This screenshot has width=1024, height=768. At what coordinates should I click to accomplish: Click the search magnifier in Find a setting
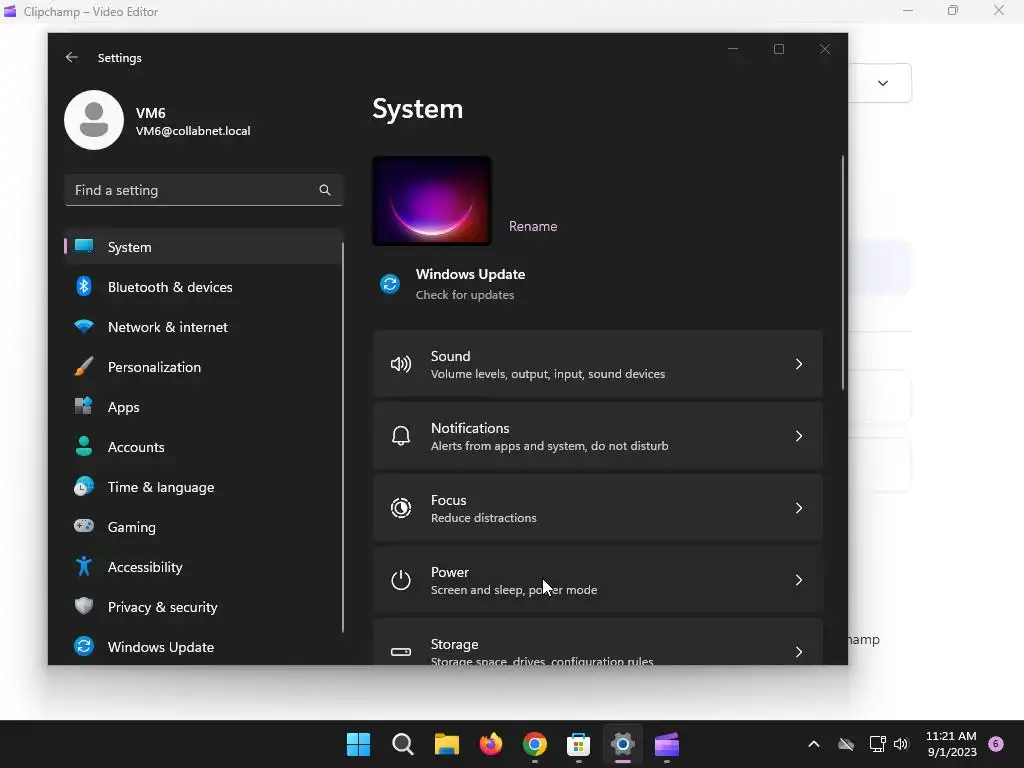pos(325,190)
